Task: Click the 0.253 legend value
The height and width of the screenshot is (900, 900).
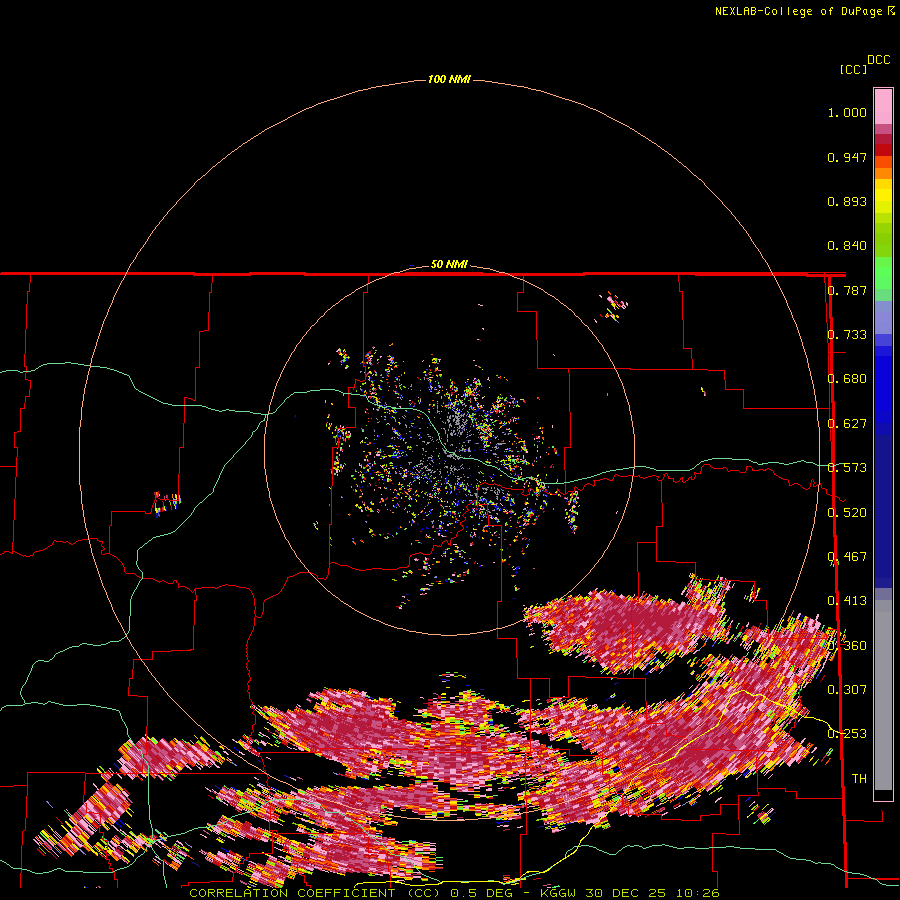Action: pyautogui.click(x=847, y=734)
